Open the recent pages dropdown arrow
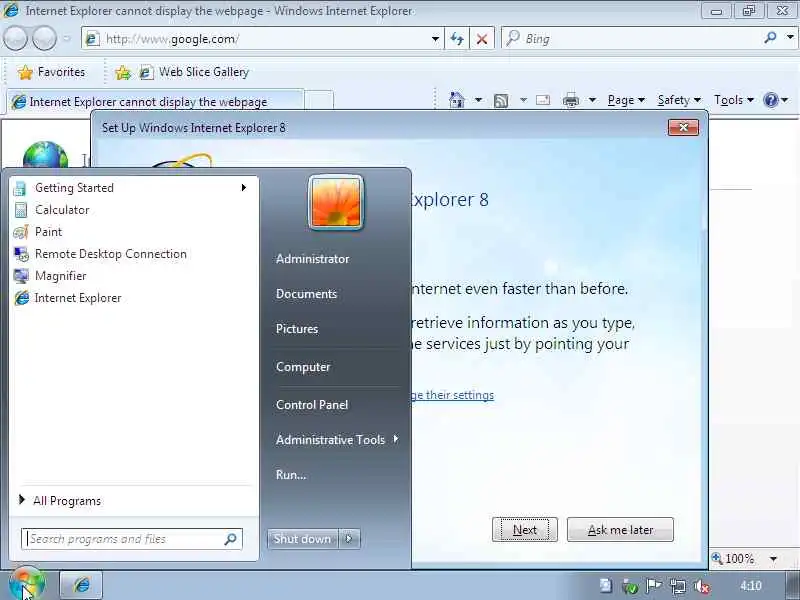Image resolution: width=800 pixels, height=600 pixels. pos(67,39)
